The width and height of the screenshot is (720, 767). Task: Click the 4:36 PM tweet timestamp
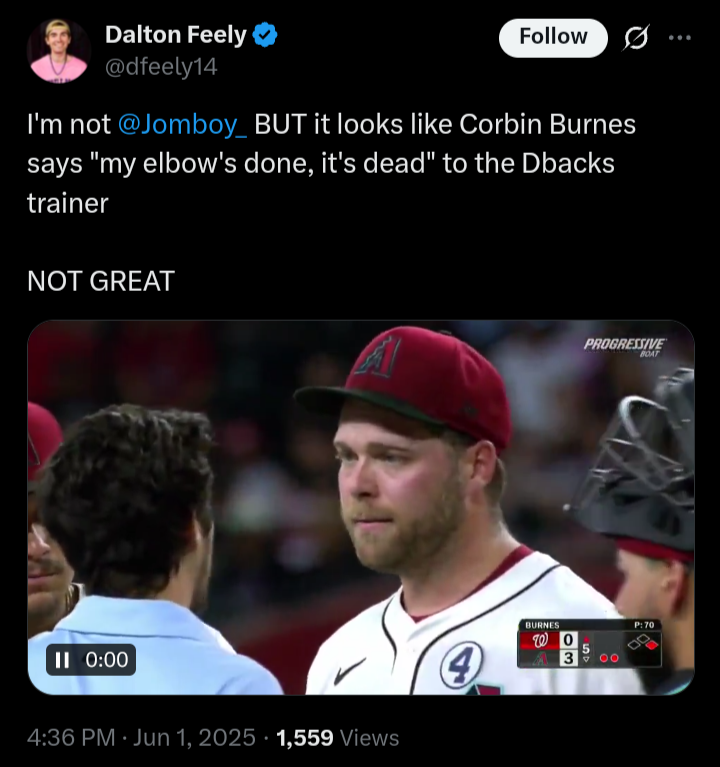click(x=71, y=737)
